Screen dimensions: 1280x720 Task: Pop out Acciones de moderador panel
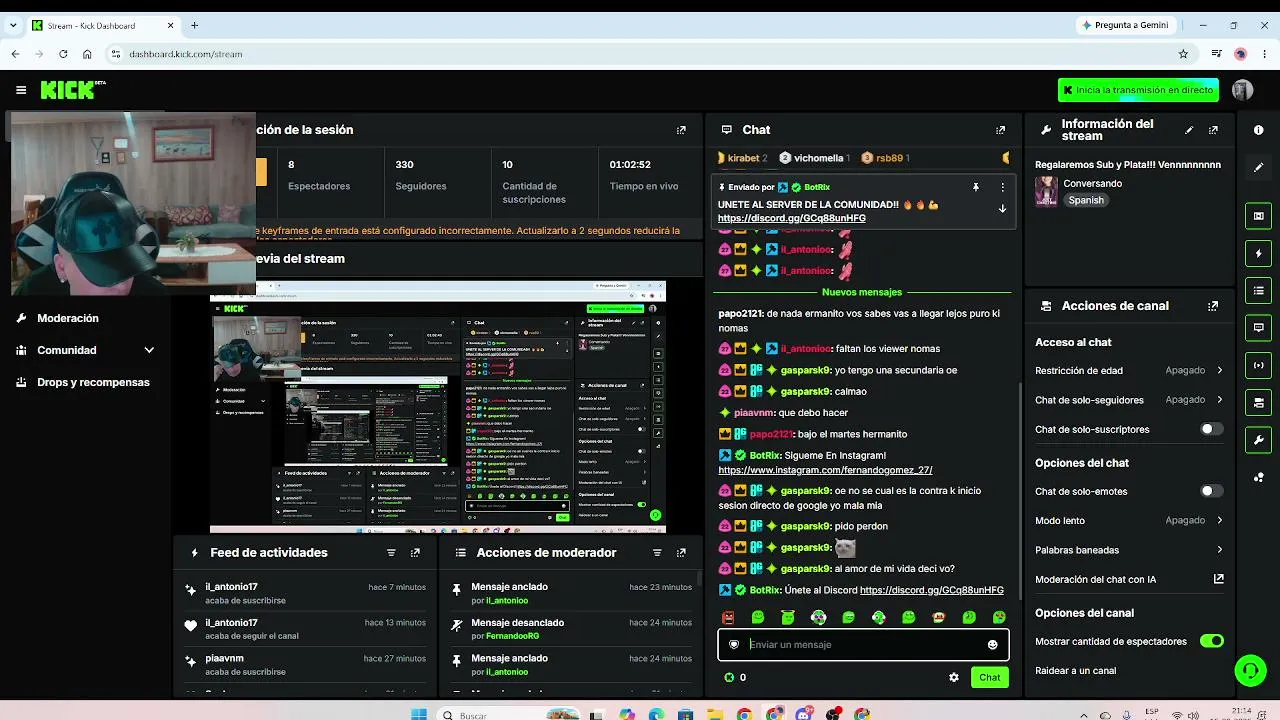click(x=681, y=552)
